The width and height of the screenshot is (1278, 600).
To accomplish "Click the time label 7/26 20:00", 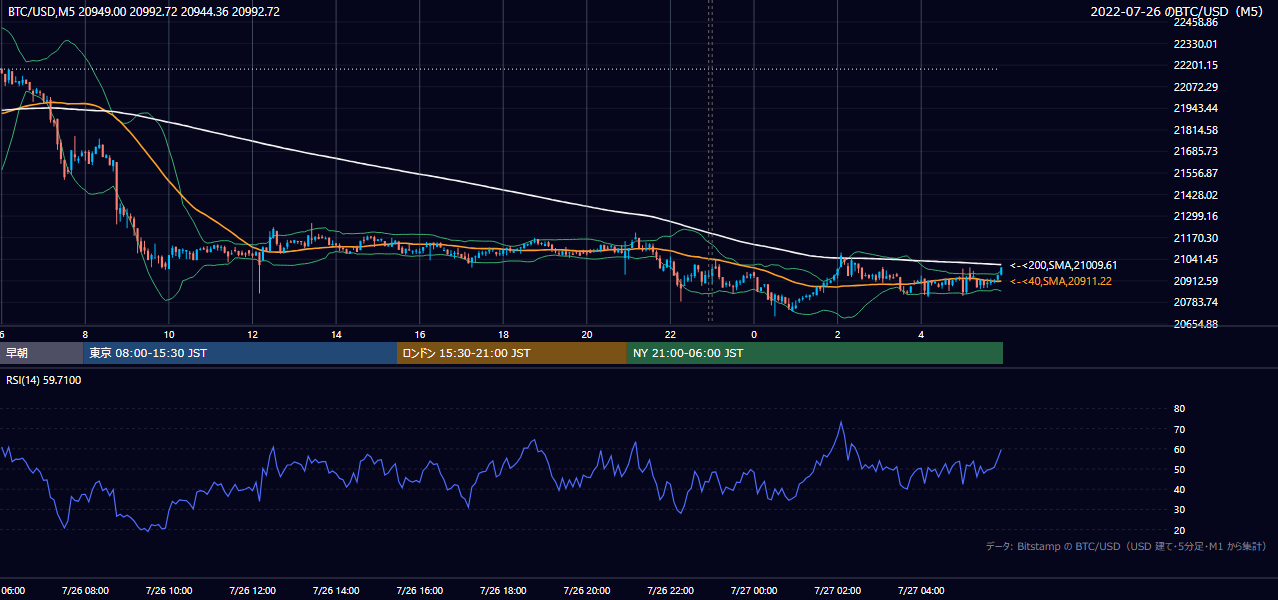I will [586, 591].
